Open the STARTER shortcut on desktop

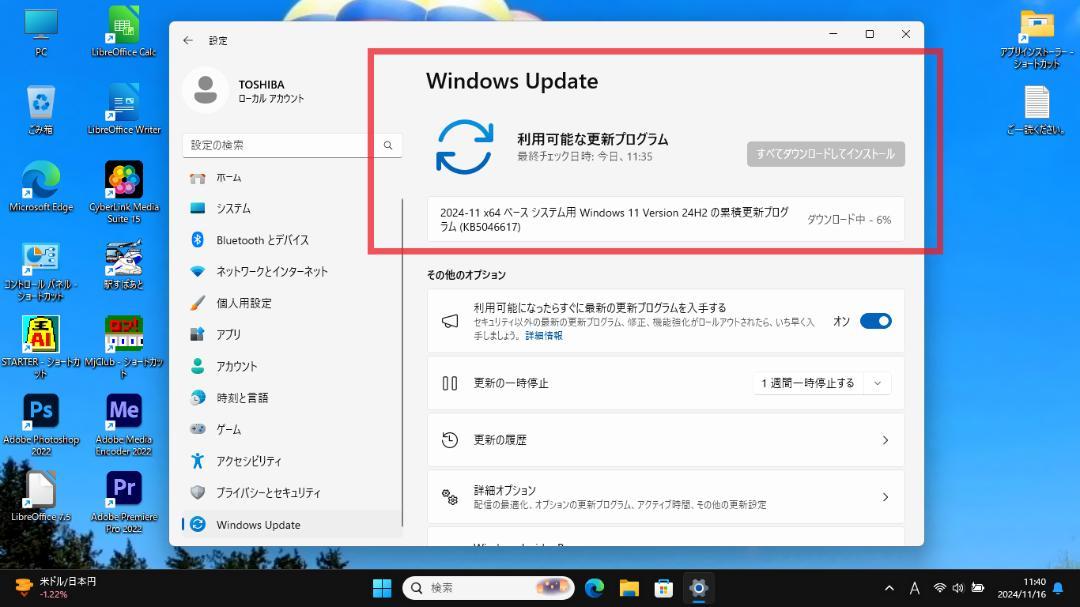(x=41, y=347)
